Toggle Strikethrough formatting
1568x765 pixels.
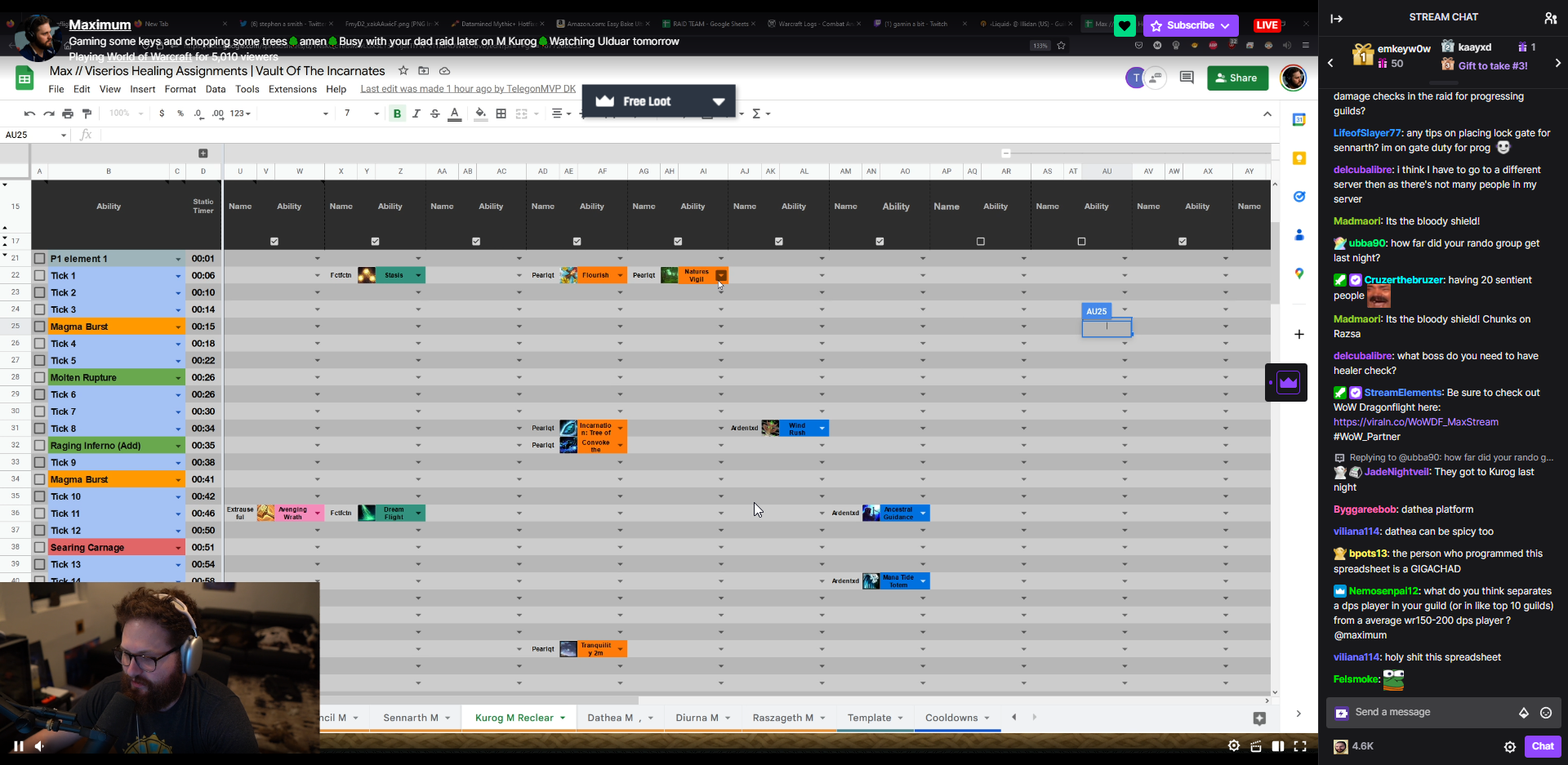pos(434,113)
